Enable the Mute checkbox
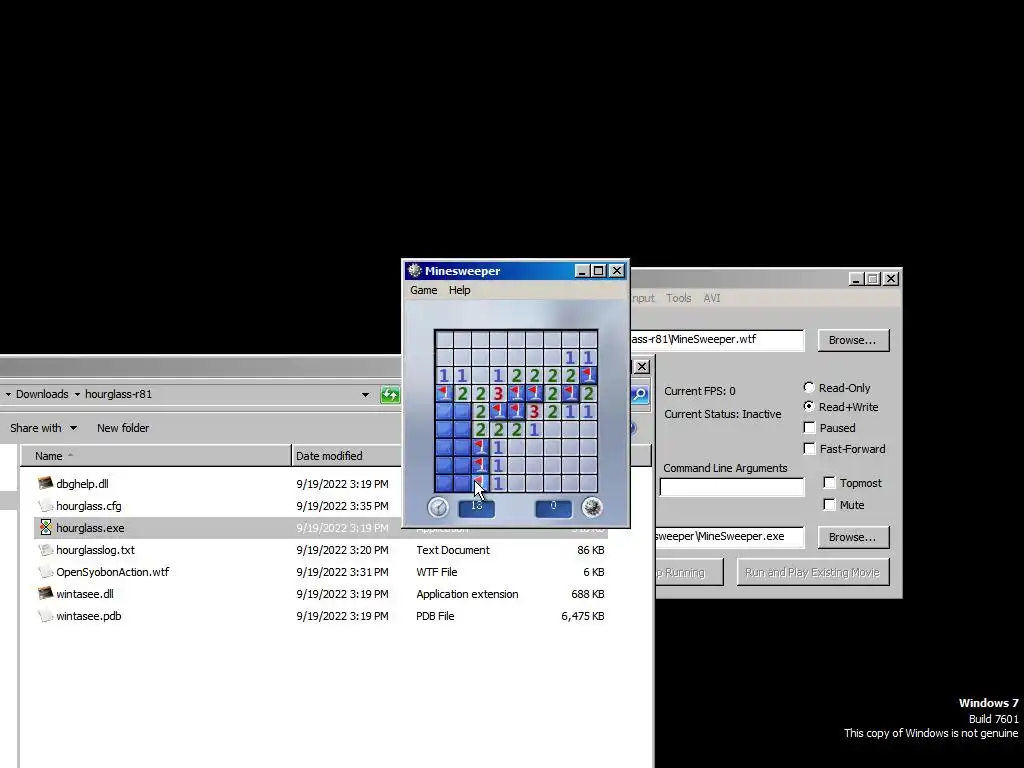Image resolution: width=1024 pixels, height=768 pixels. (829, 505)
